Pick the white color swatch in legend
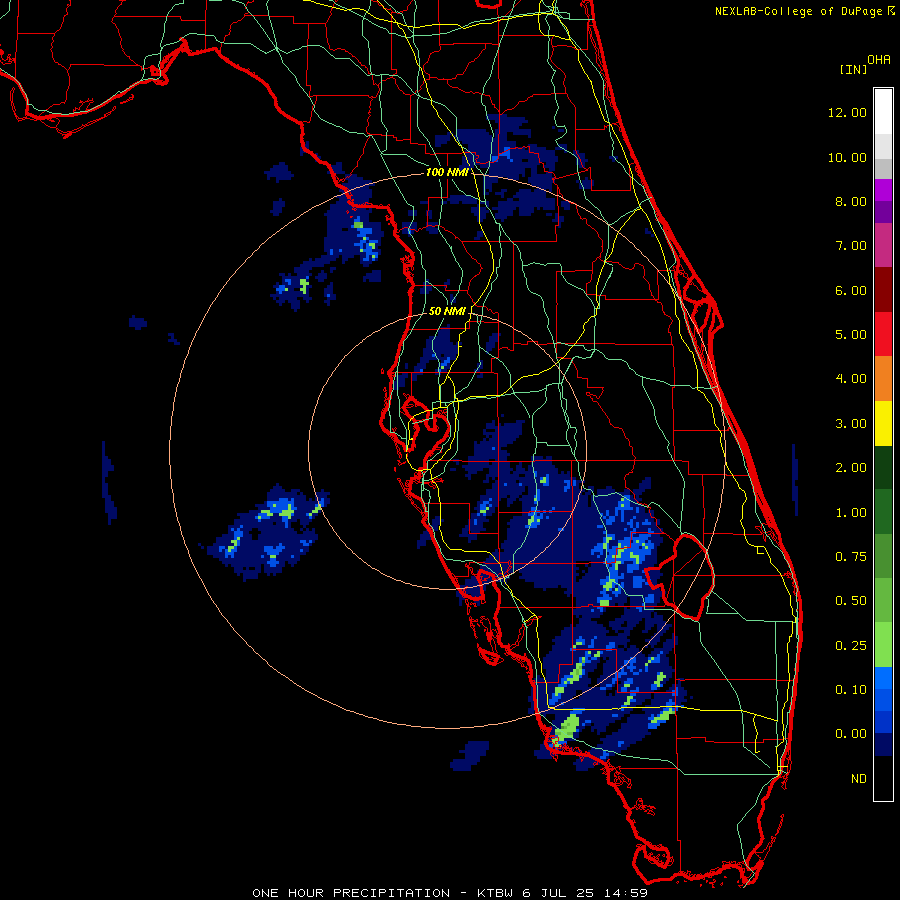The height and width of the screenshot is (900, 900). click(x=883, y=112)
